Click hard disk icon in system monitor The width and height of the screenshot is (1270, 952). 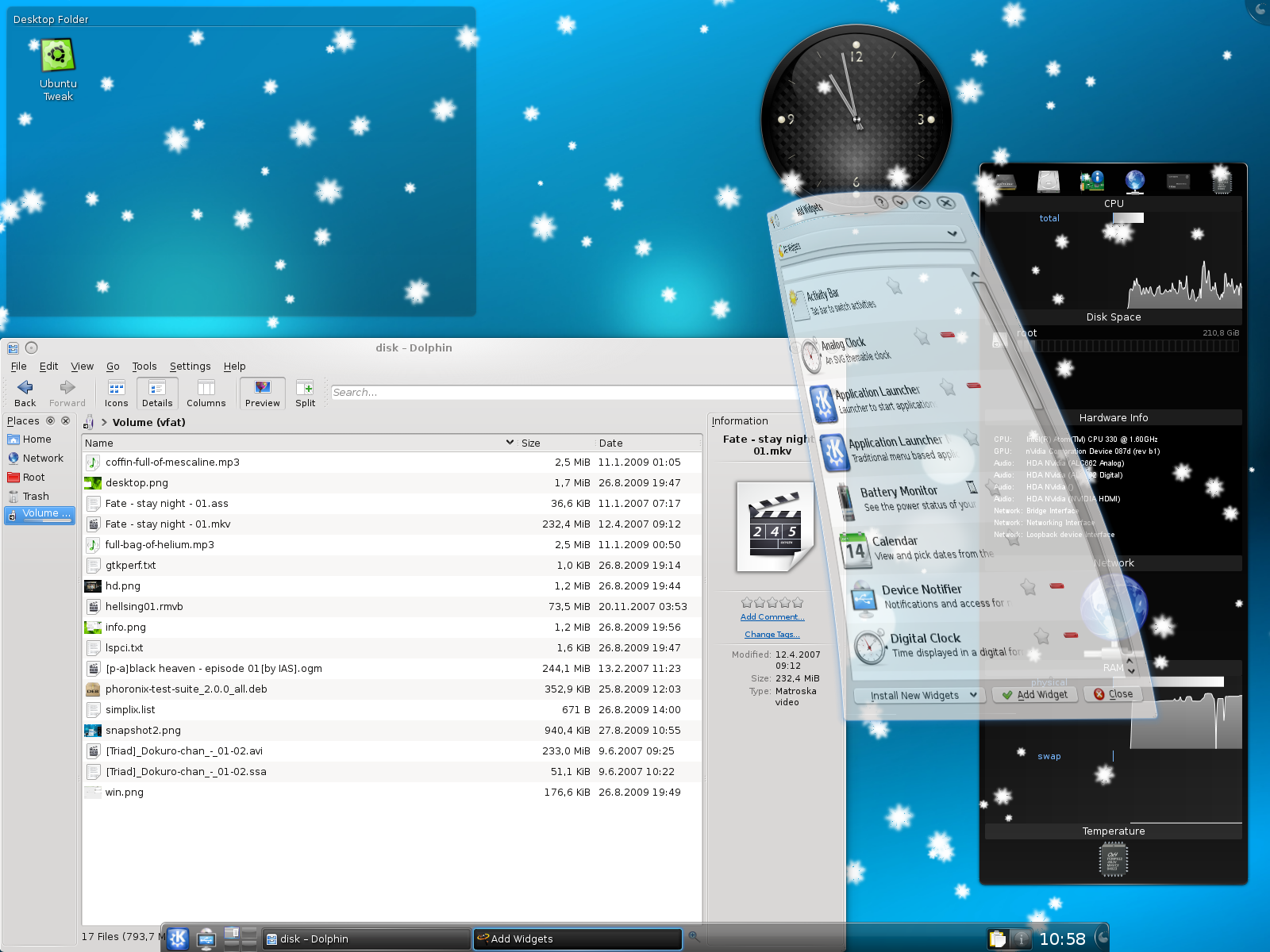pos(1048,182)
